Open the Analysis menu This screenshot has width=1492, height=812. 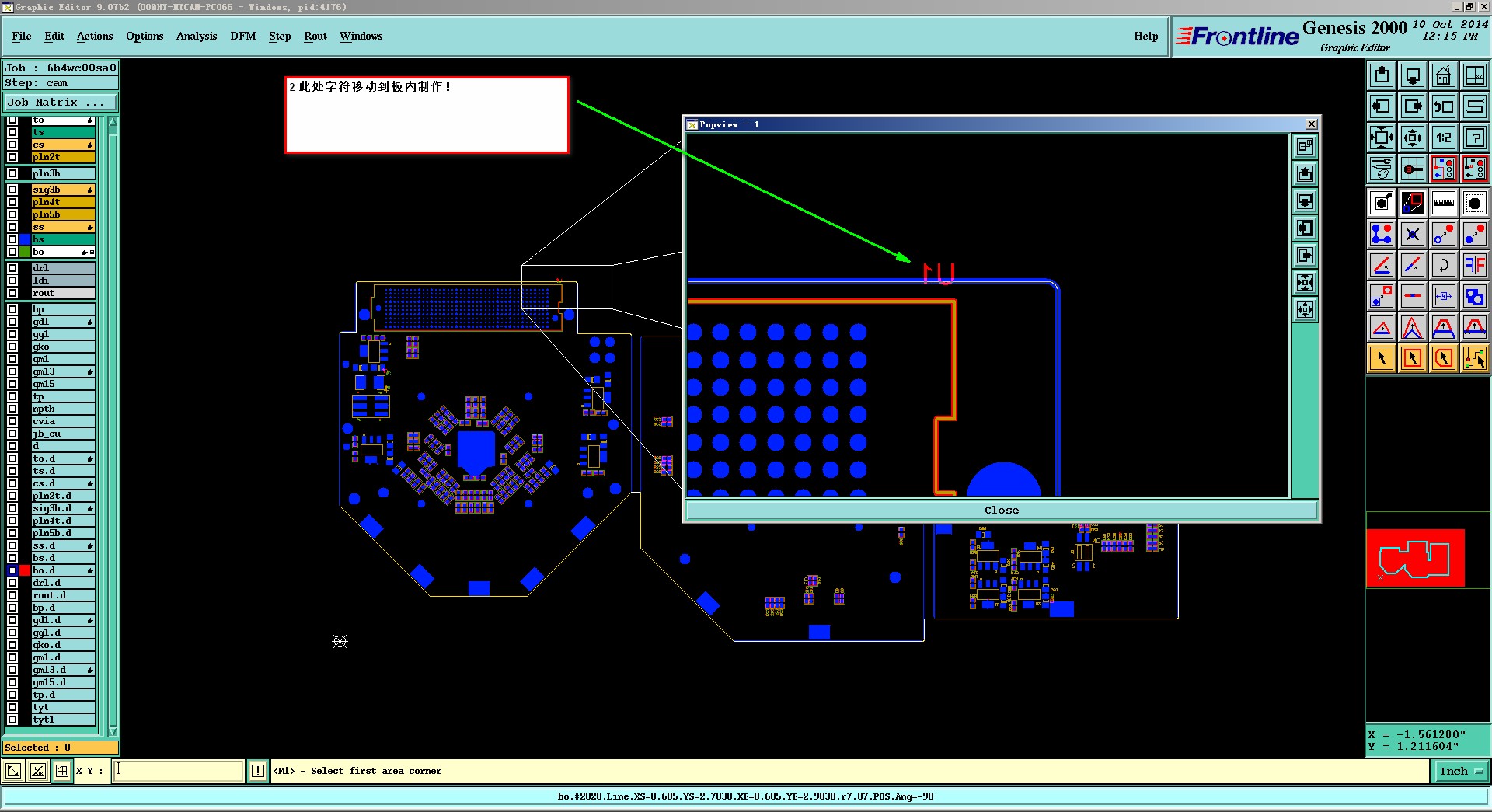pos(197,37)
